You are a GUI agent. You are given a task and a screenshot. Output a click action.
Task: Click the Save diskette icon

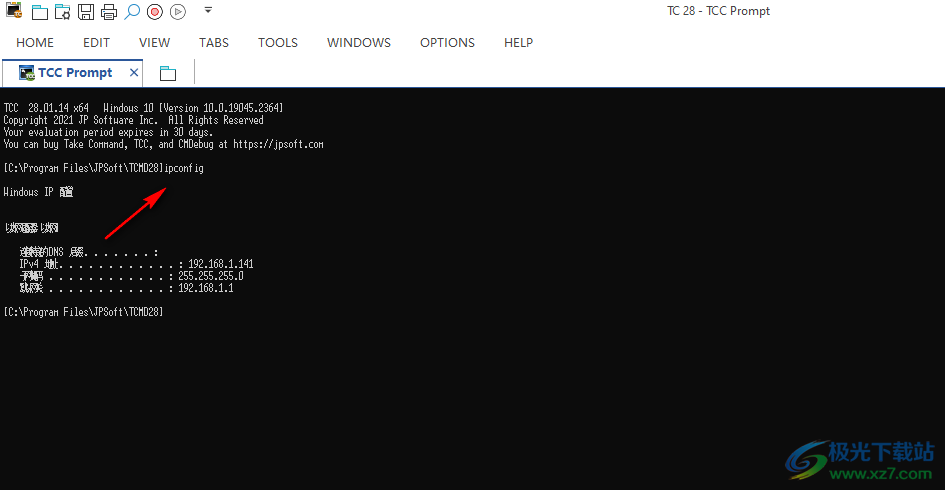point(86,11)
